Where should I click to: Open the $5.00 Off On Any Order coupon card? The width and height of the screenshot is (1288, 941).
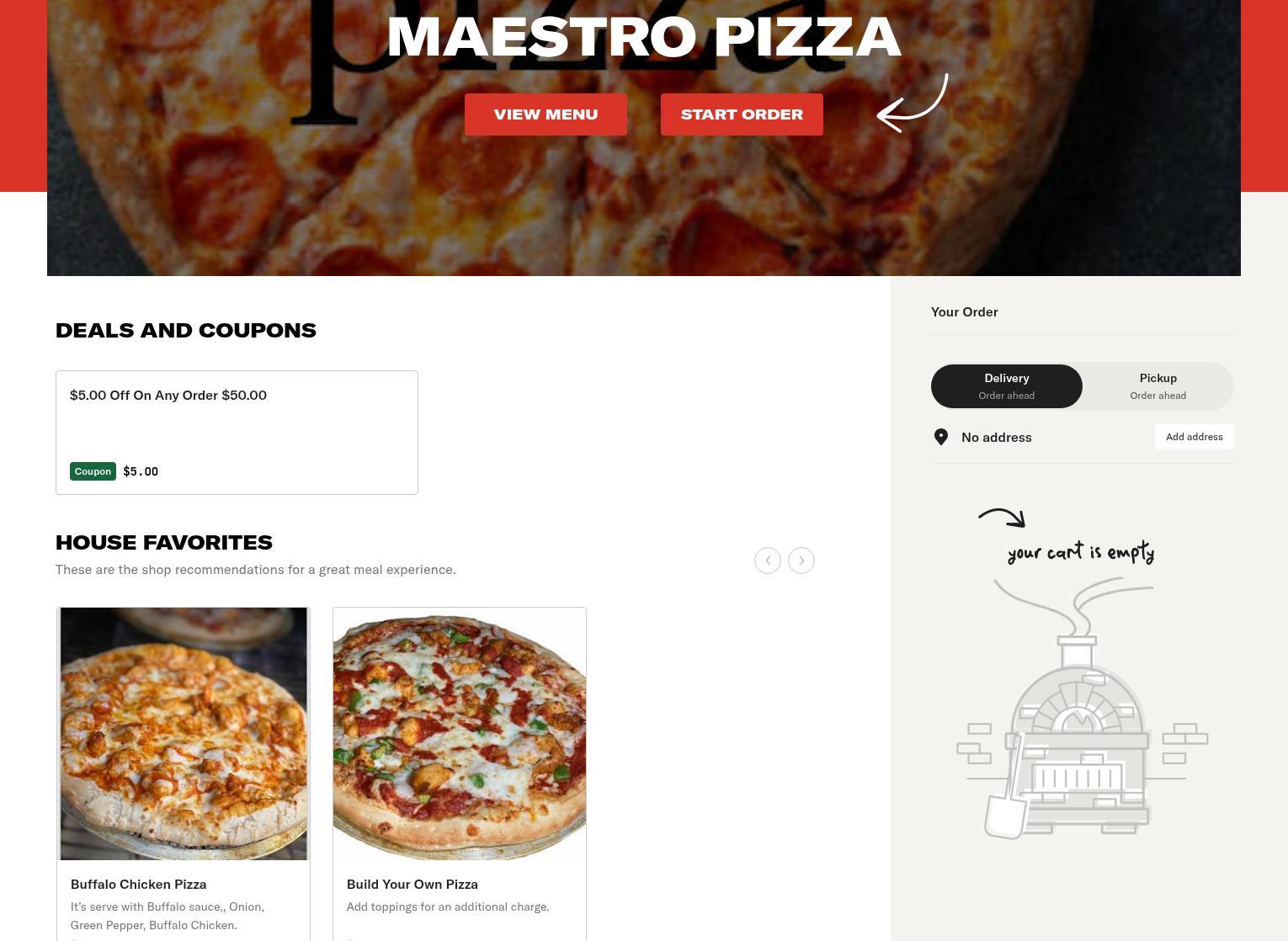pos(237,433)
